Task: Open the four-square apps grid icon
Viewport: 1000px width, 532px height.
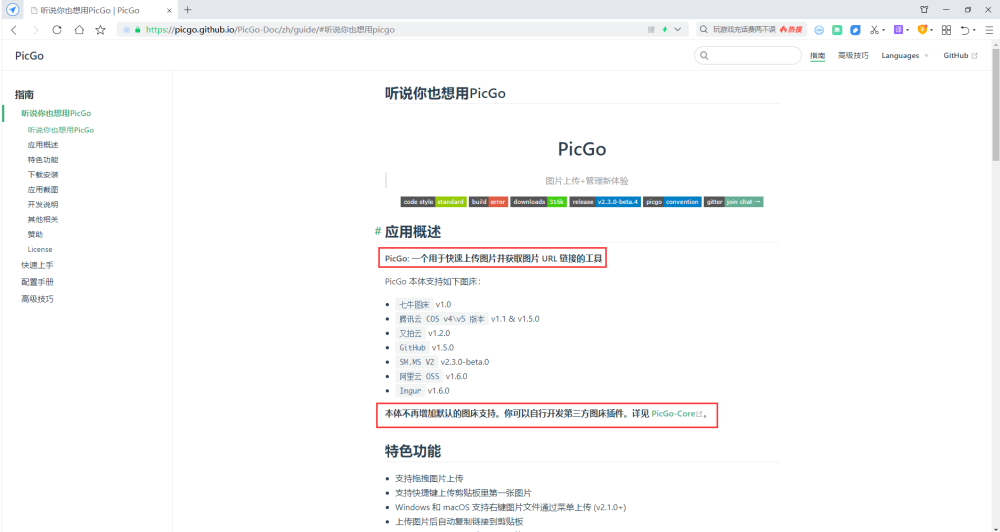Action: [x=946, y=30]
